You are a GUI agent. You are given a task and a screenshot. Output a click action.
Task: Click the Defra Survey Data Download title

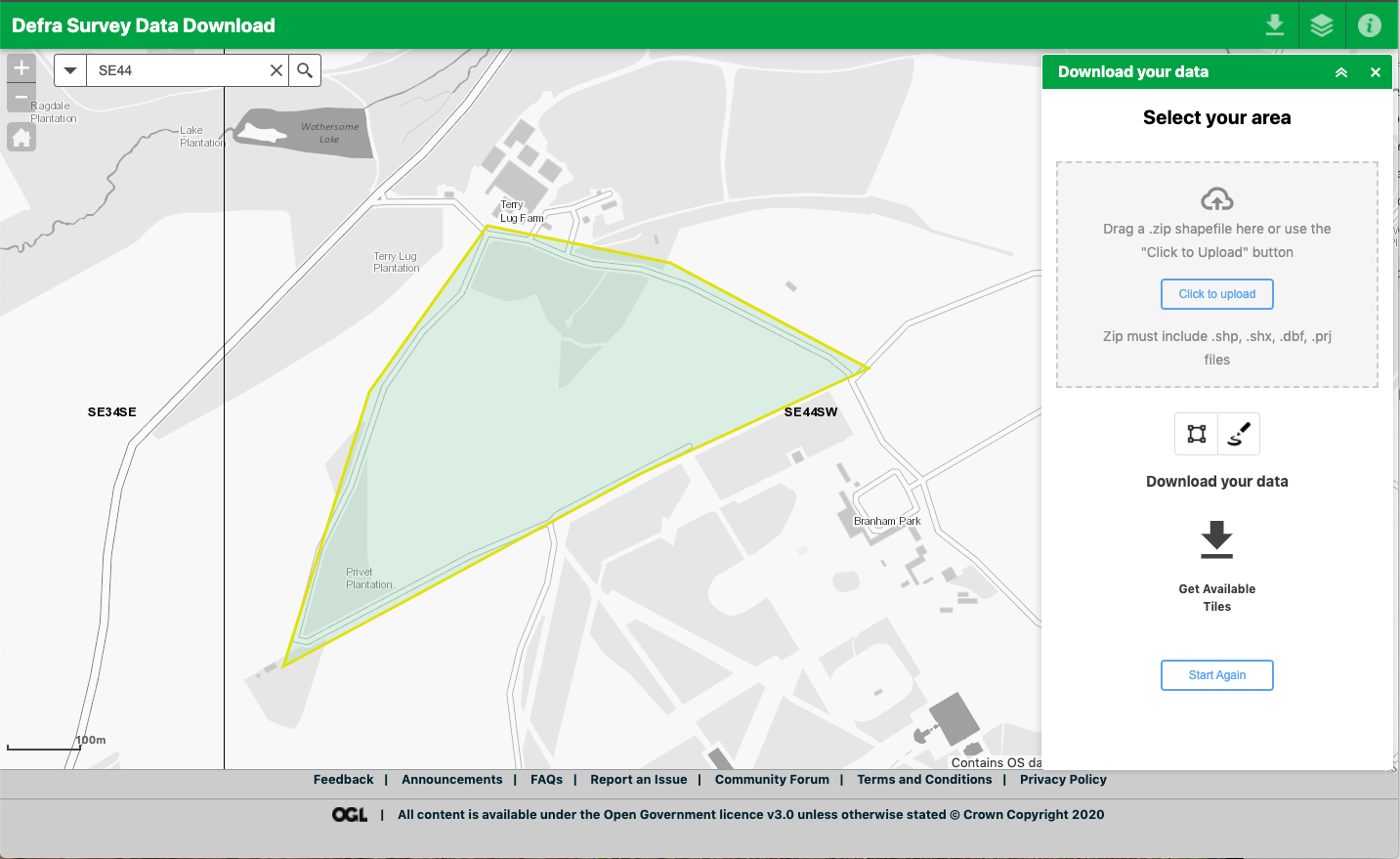144,25
